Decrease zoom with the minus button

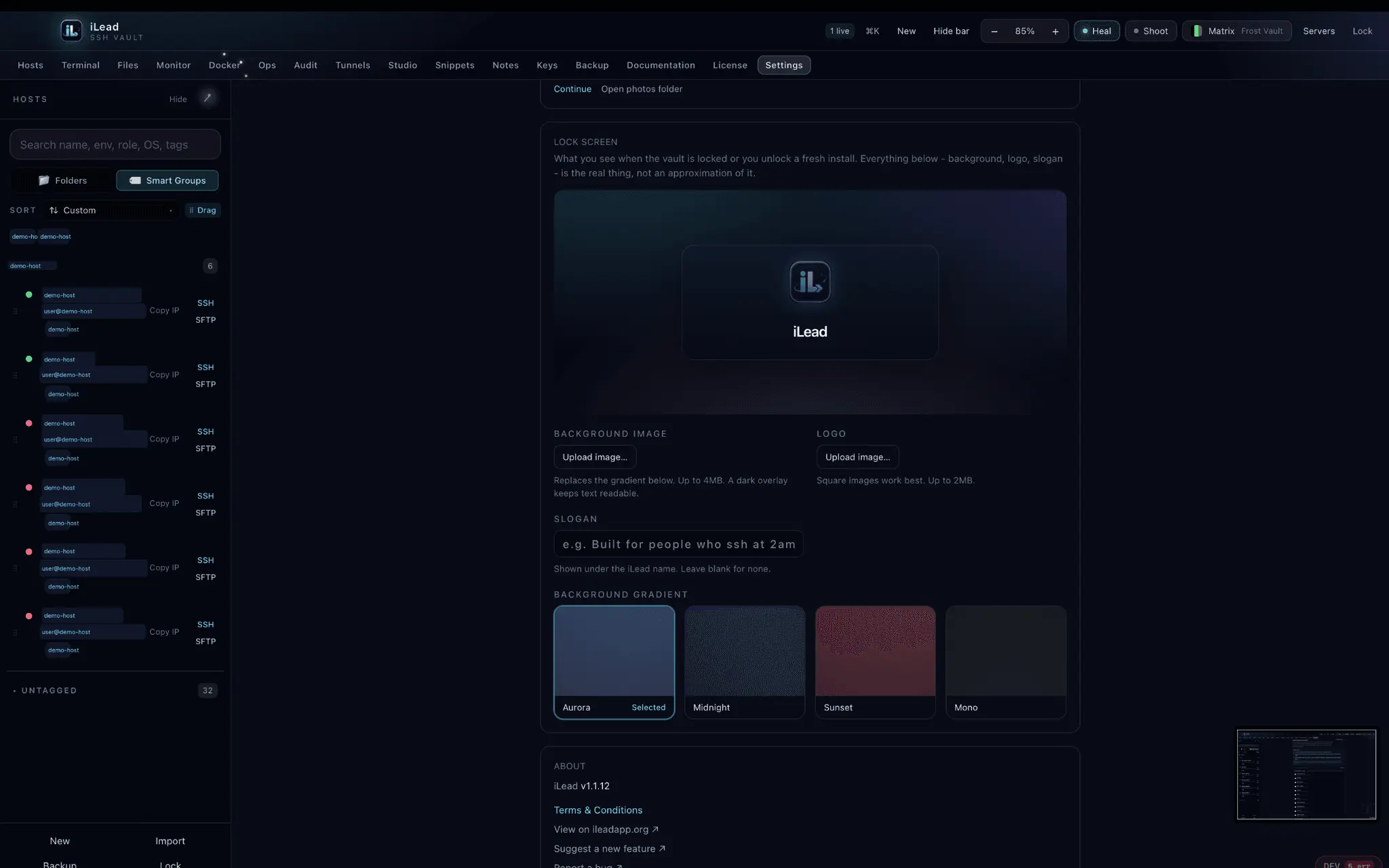994,31
